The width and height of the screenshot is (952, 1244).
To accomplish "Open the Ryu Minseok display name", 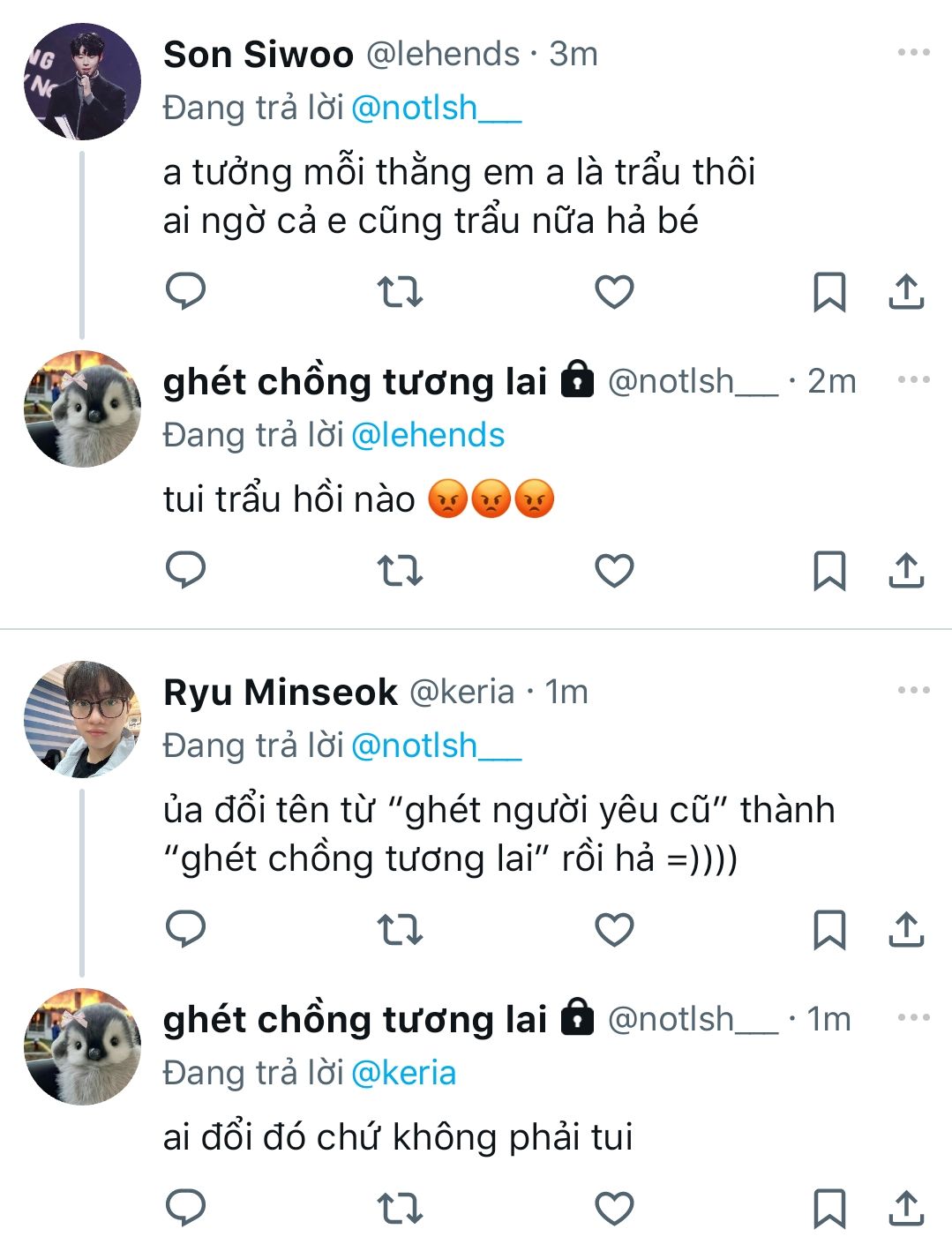I will [x=280, y=693].
